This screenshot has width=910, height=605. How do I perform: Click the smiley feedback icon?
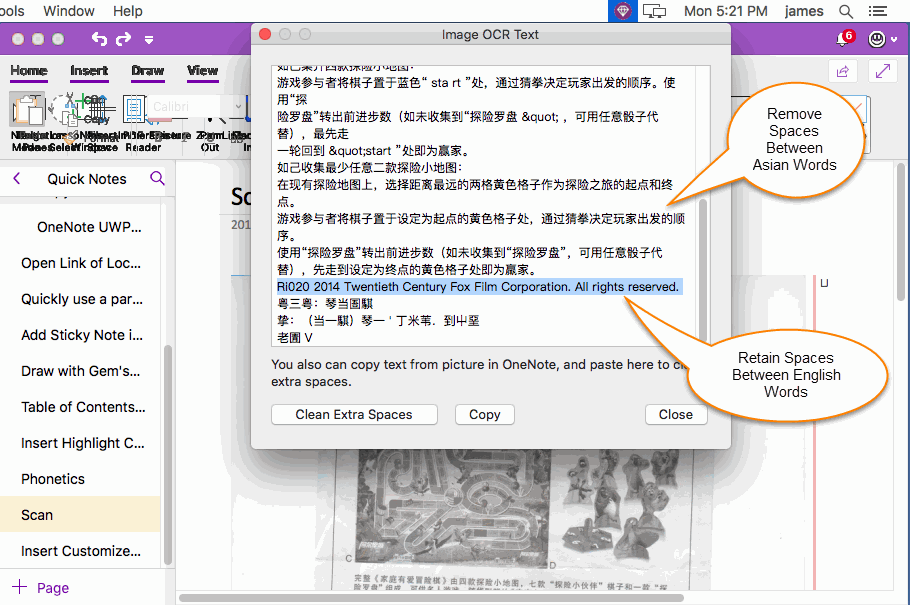click(x=876, y=39)
